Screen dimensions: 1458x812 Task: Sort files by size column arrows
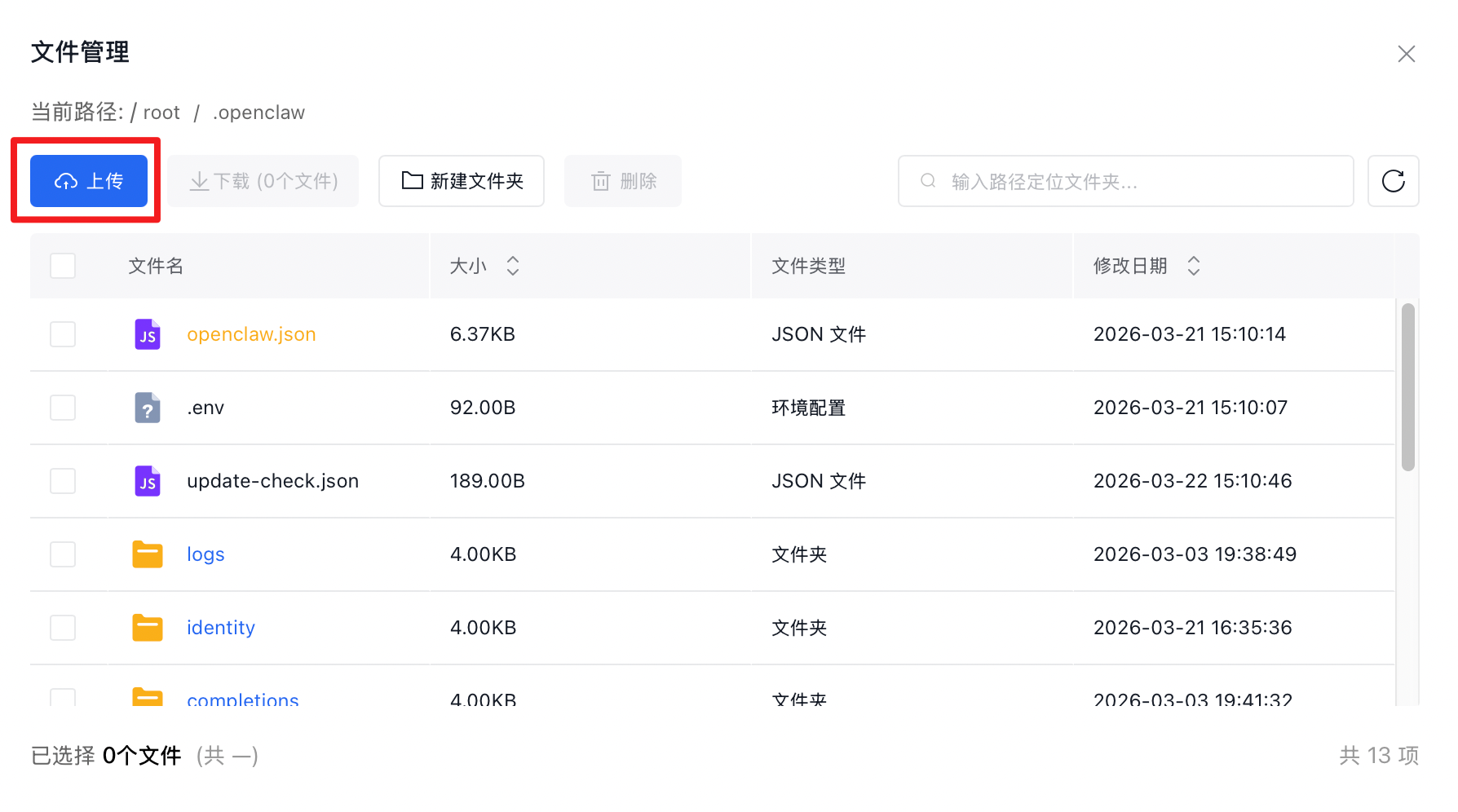pyautogui.click(x=512, y=266)
